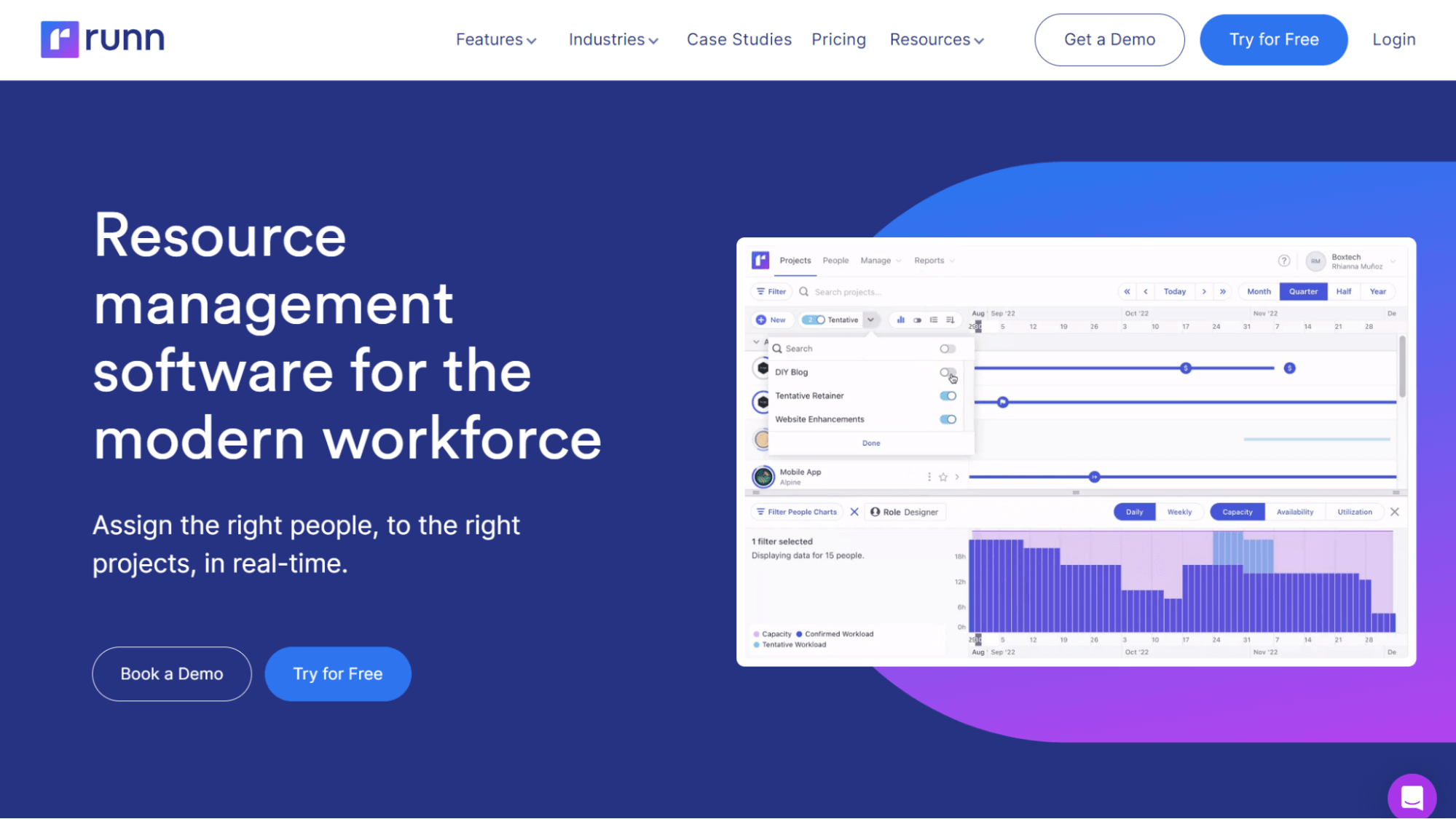Open the three-dot menu for Mobile App
1456x819 pixels.
(929, 476)
